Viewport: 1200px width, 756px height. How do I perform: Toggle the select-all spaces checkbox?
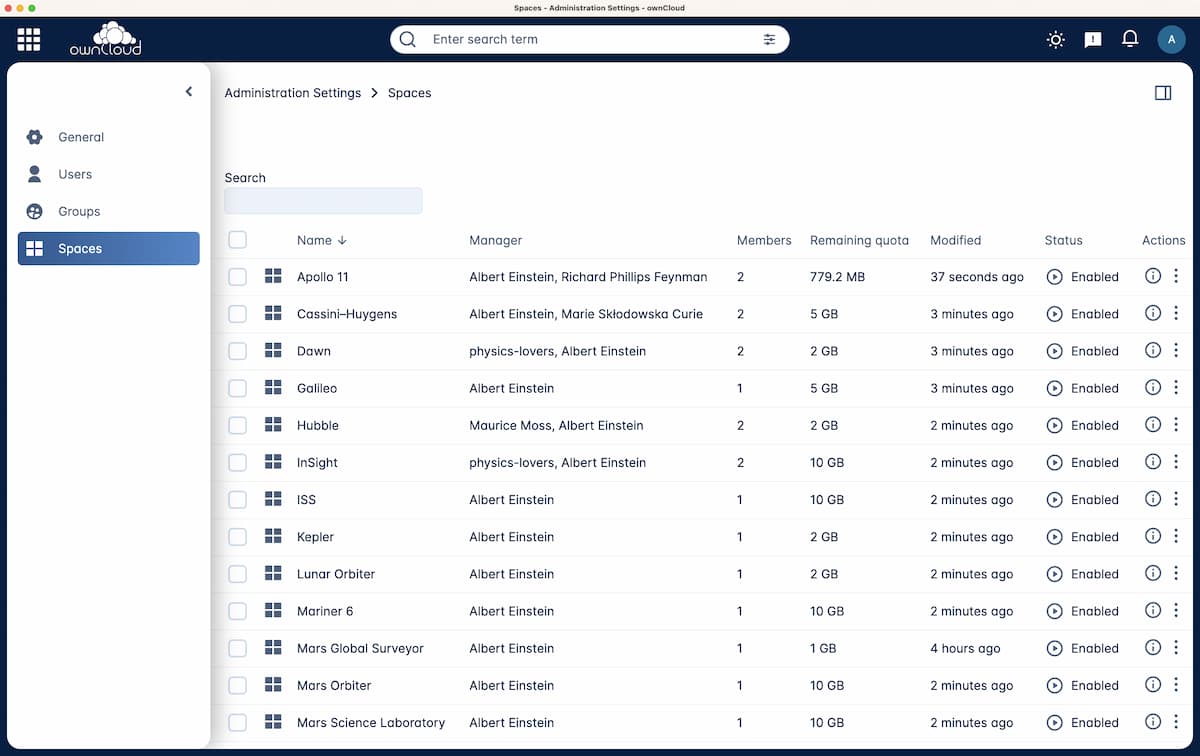[x=237, y=240]
